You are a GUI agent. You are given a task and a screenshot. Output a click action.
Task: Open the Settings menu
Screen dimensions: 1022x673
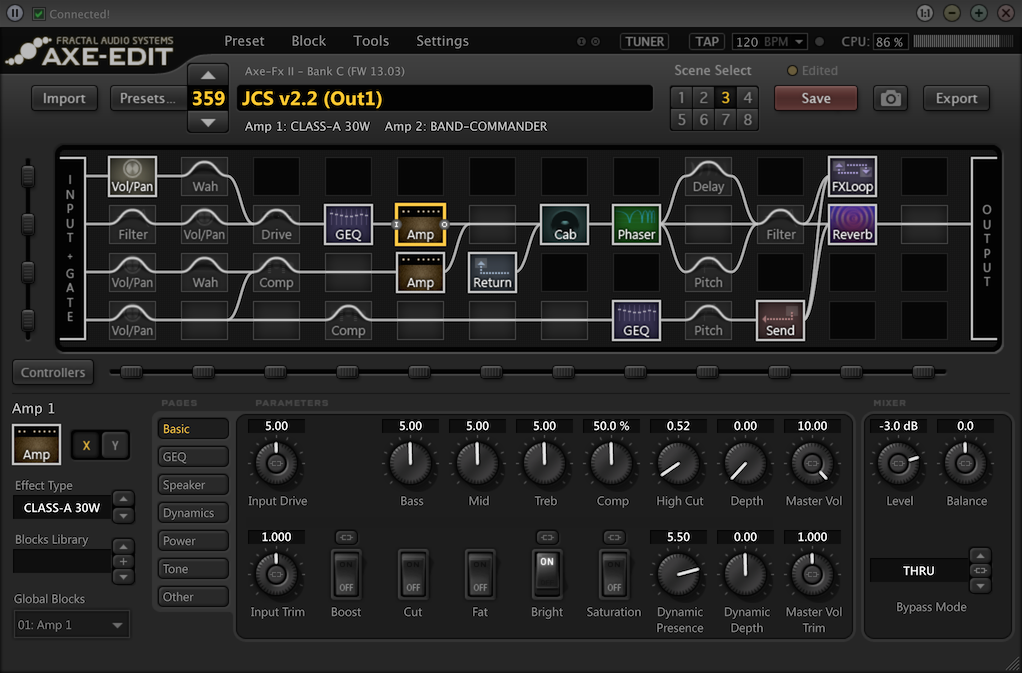443,41
